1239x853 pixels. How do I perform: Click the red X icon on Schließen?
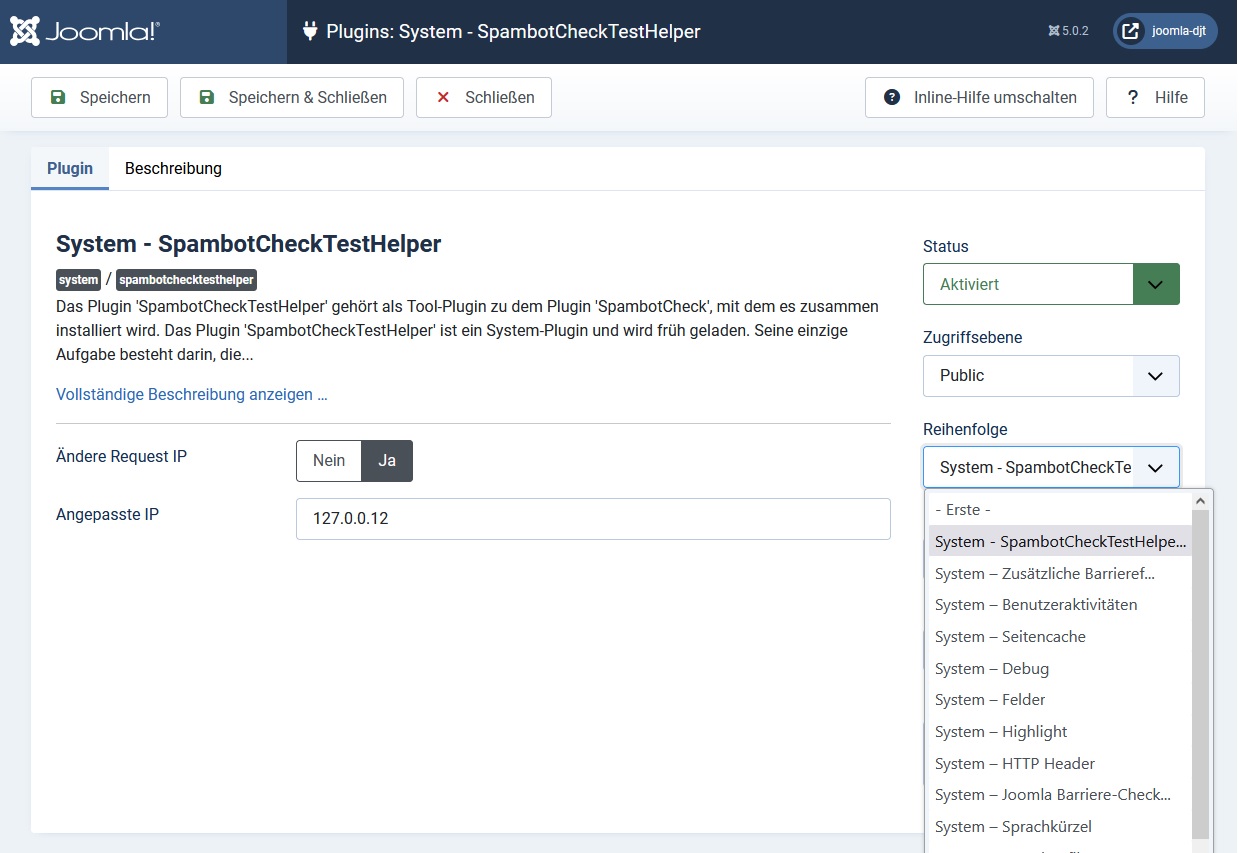point(442,97)
